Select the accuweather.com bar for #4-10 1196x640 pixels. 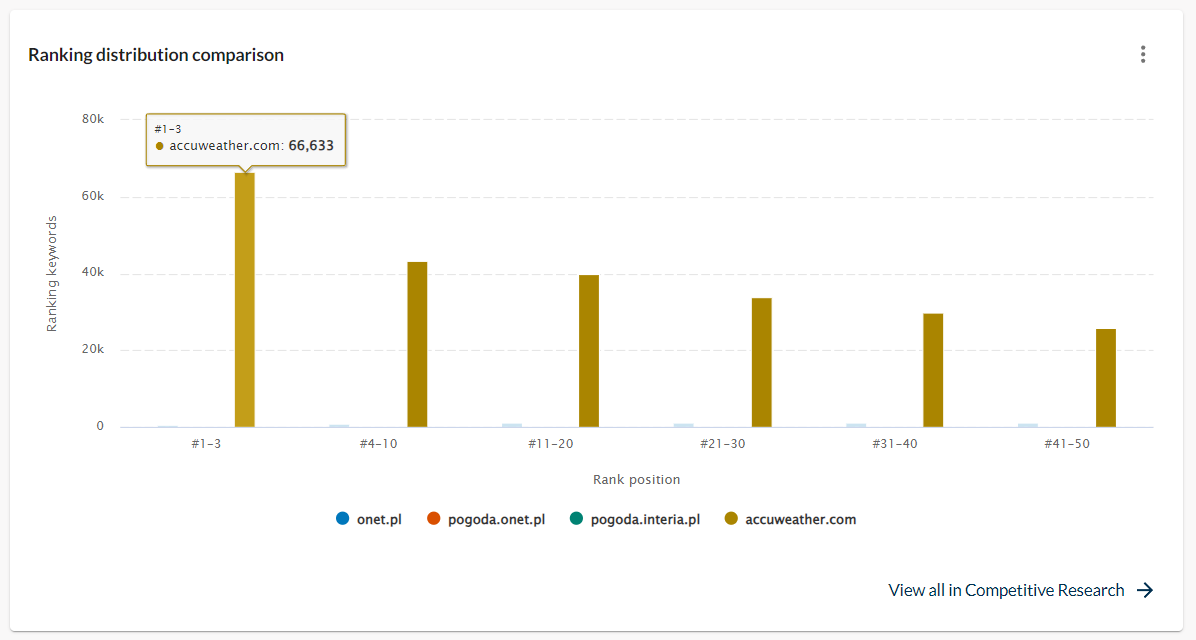click(417, 345)
